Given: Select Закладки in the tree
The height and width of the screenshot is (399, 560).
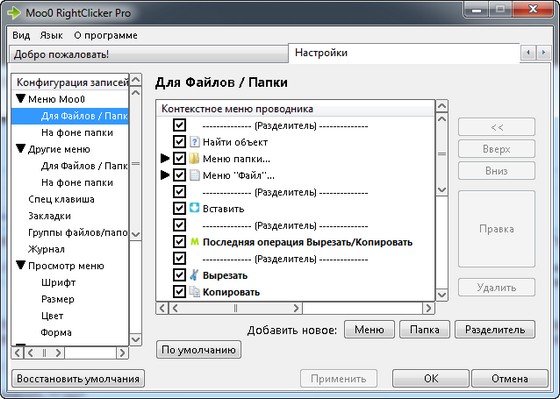Looking at the screenshot, I should click(x=49, y=216).
